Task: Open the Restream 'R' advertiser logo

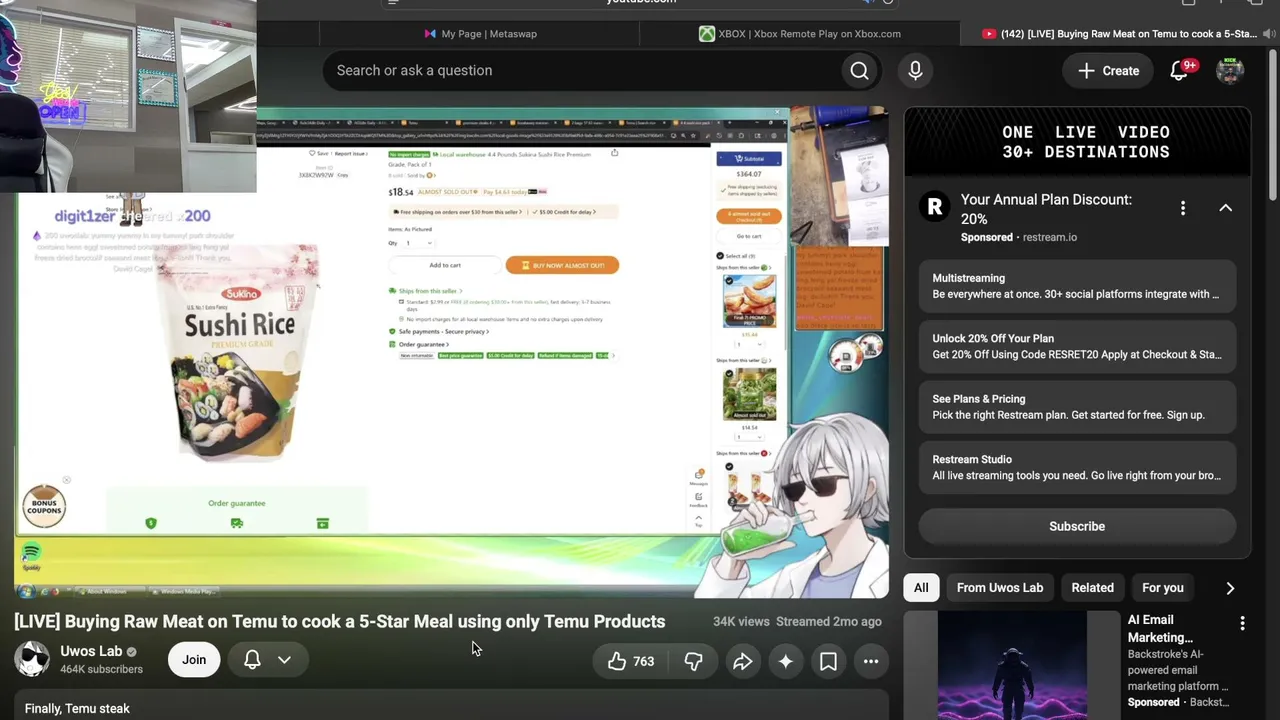Action: 935,207
